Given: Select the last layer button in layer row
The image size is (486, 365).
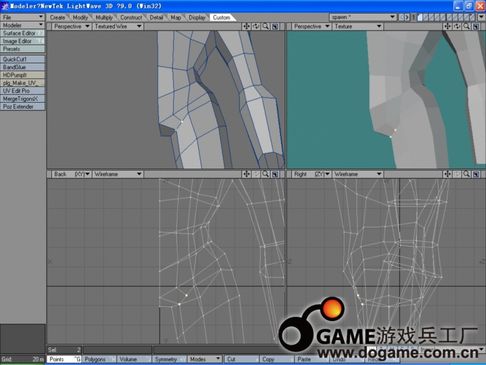Looking at the screenshot, I should (x=472, y=17).
